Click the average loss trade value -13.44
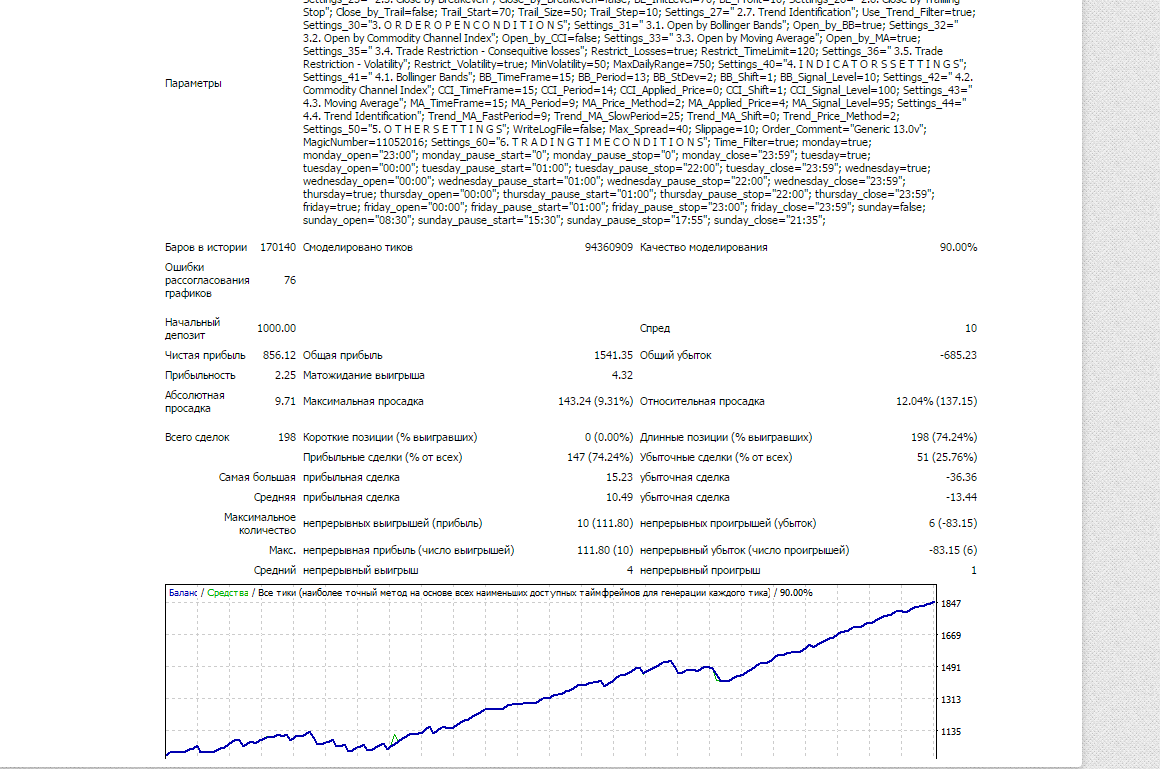The width and height of the screenshot is (1160, 769). pos(961,497)
